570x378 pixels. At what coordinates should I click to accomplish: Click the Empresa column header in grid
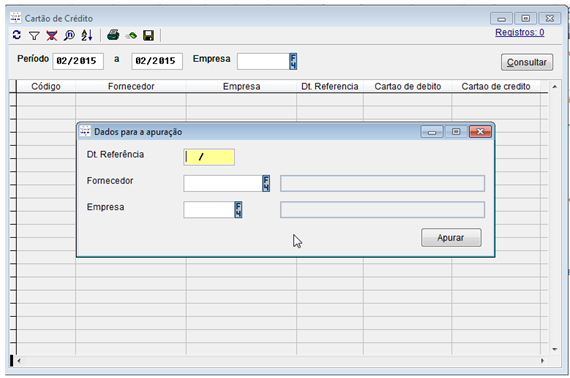(241, 87)
